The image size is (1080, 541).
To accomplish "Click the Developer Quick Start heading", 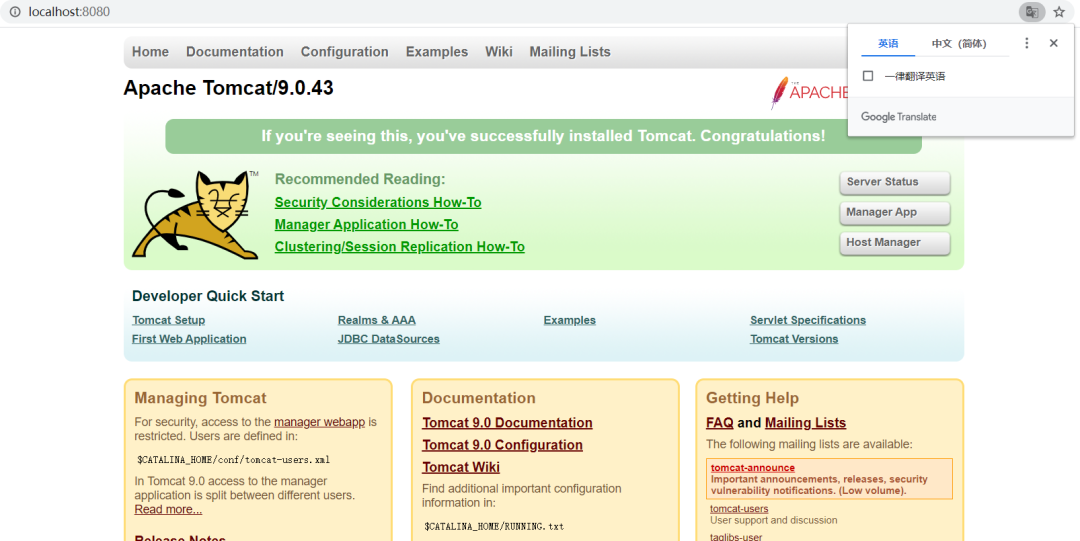I will 208,296.
